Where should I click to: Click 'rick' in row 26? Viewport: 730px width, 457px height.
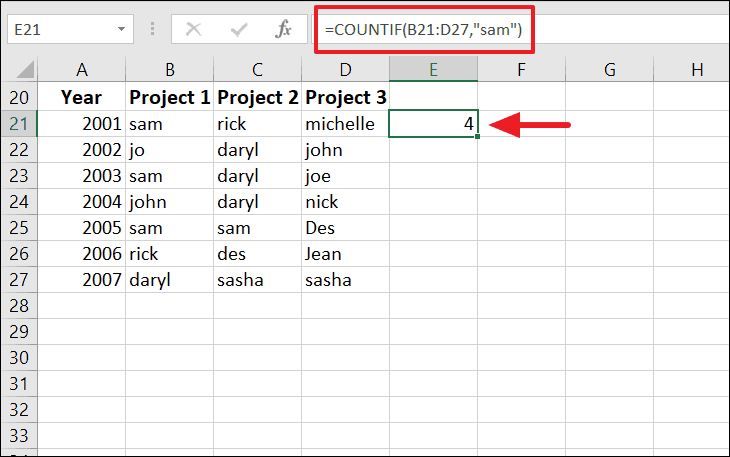coord(169,254)
